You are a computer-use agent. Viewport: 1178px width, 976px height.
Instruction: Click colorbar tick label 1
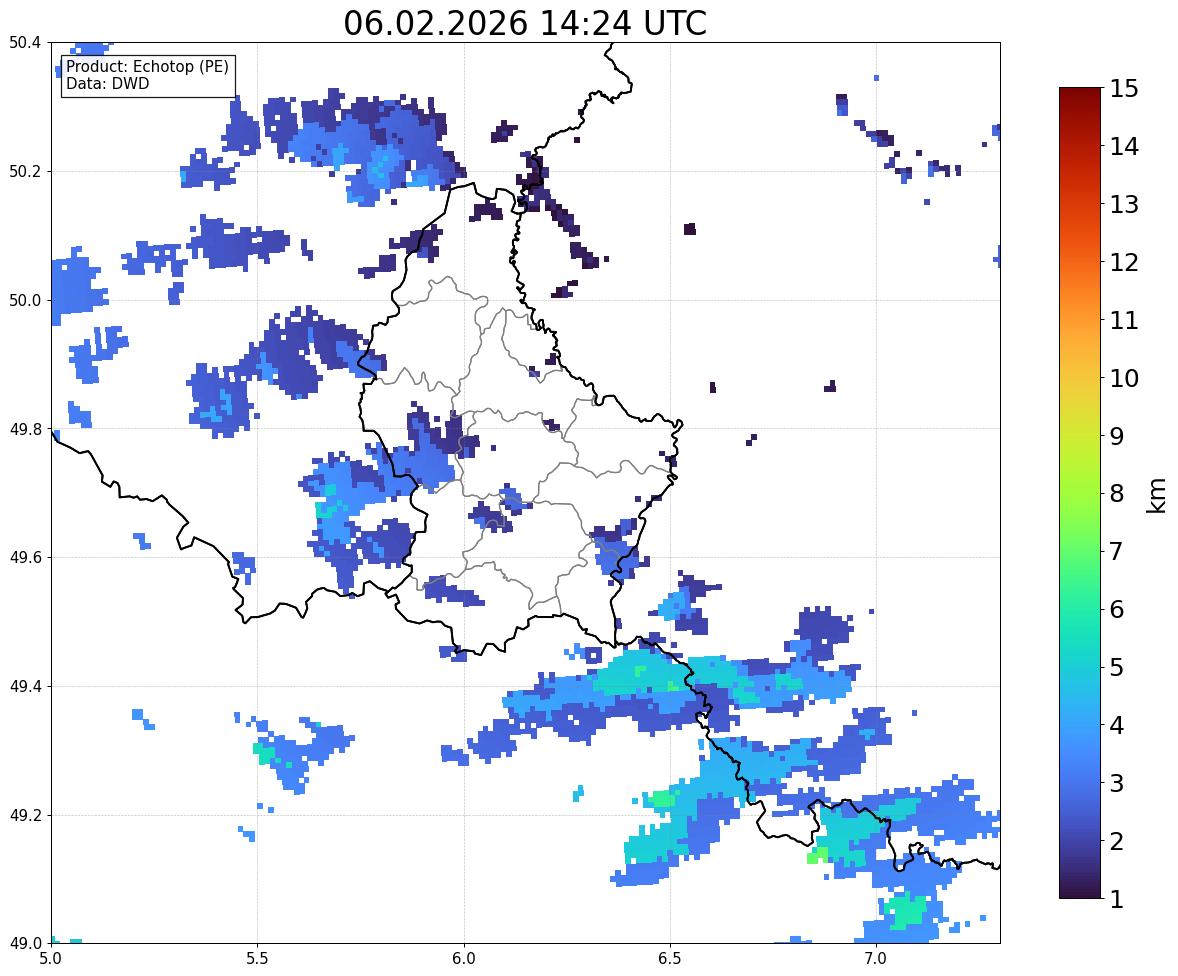tap(1117, 899)
